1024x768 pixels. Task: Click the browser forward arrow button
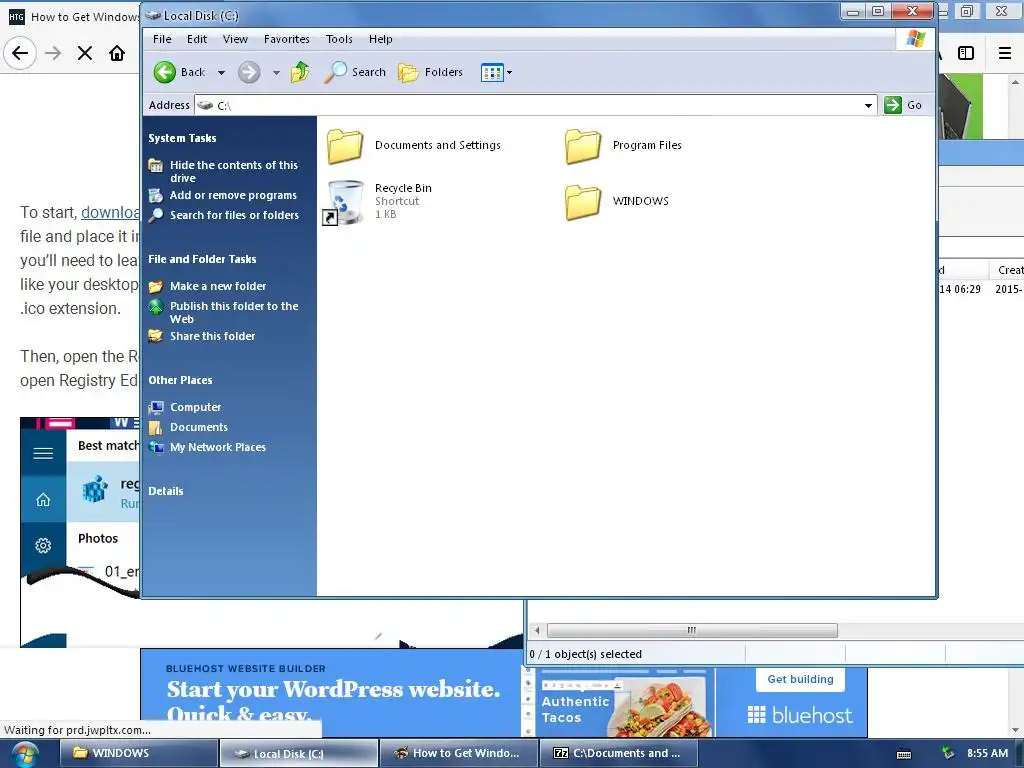(x=53, y=53)
